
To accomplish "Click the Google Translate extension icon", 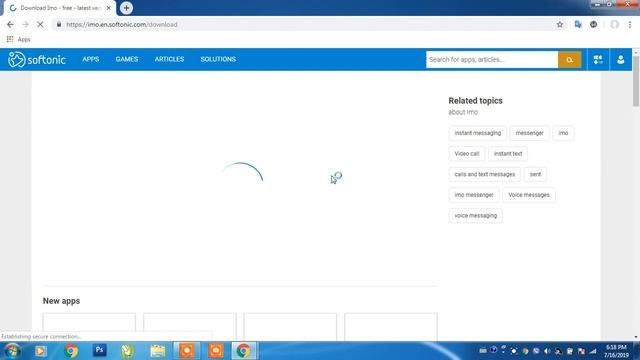I will point(578,24).
